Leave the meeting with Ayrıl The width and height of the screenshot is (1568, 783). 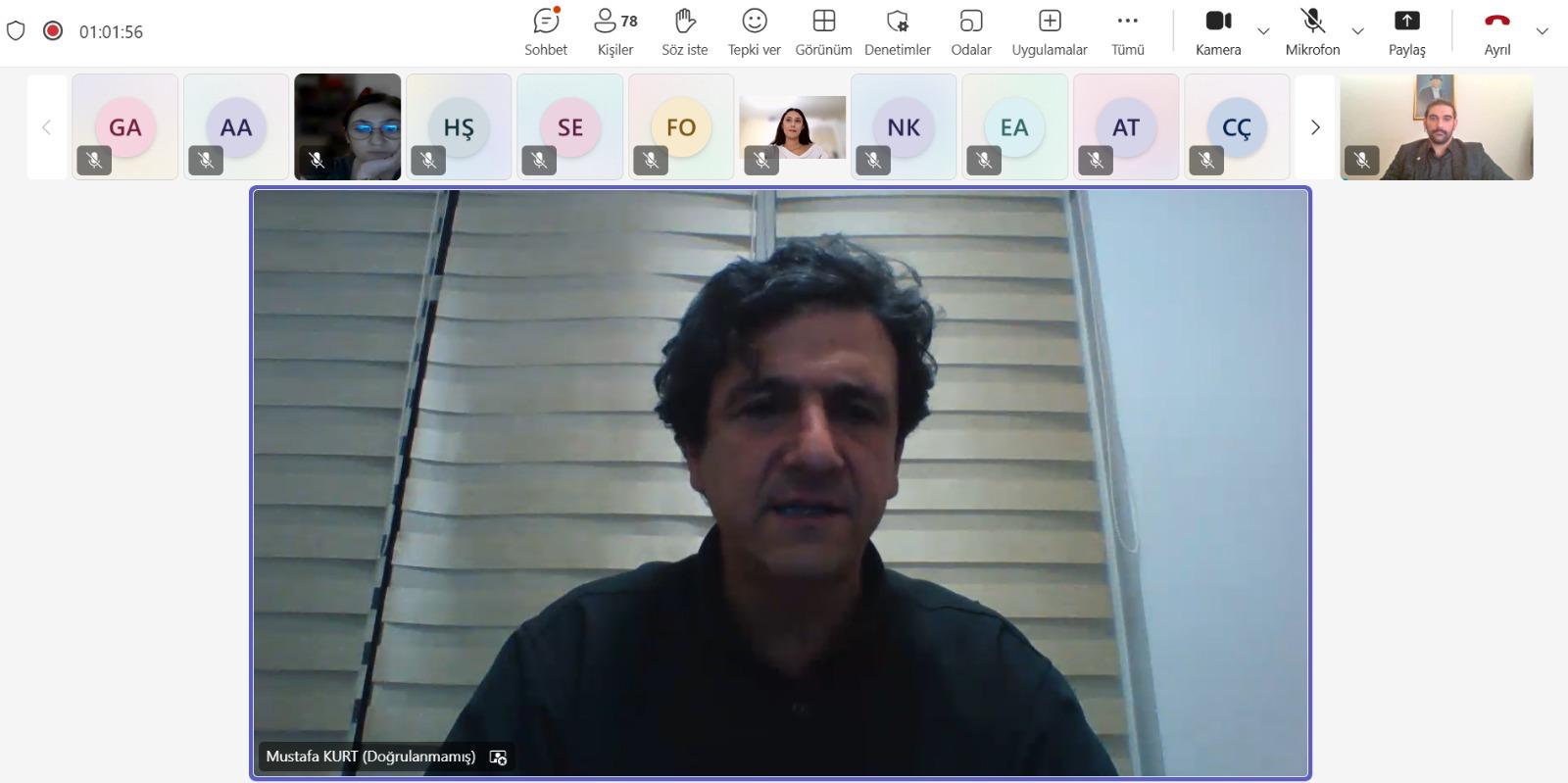coord(1496,31)
